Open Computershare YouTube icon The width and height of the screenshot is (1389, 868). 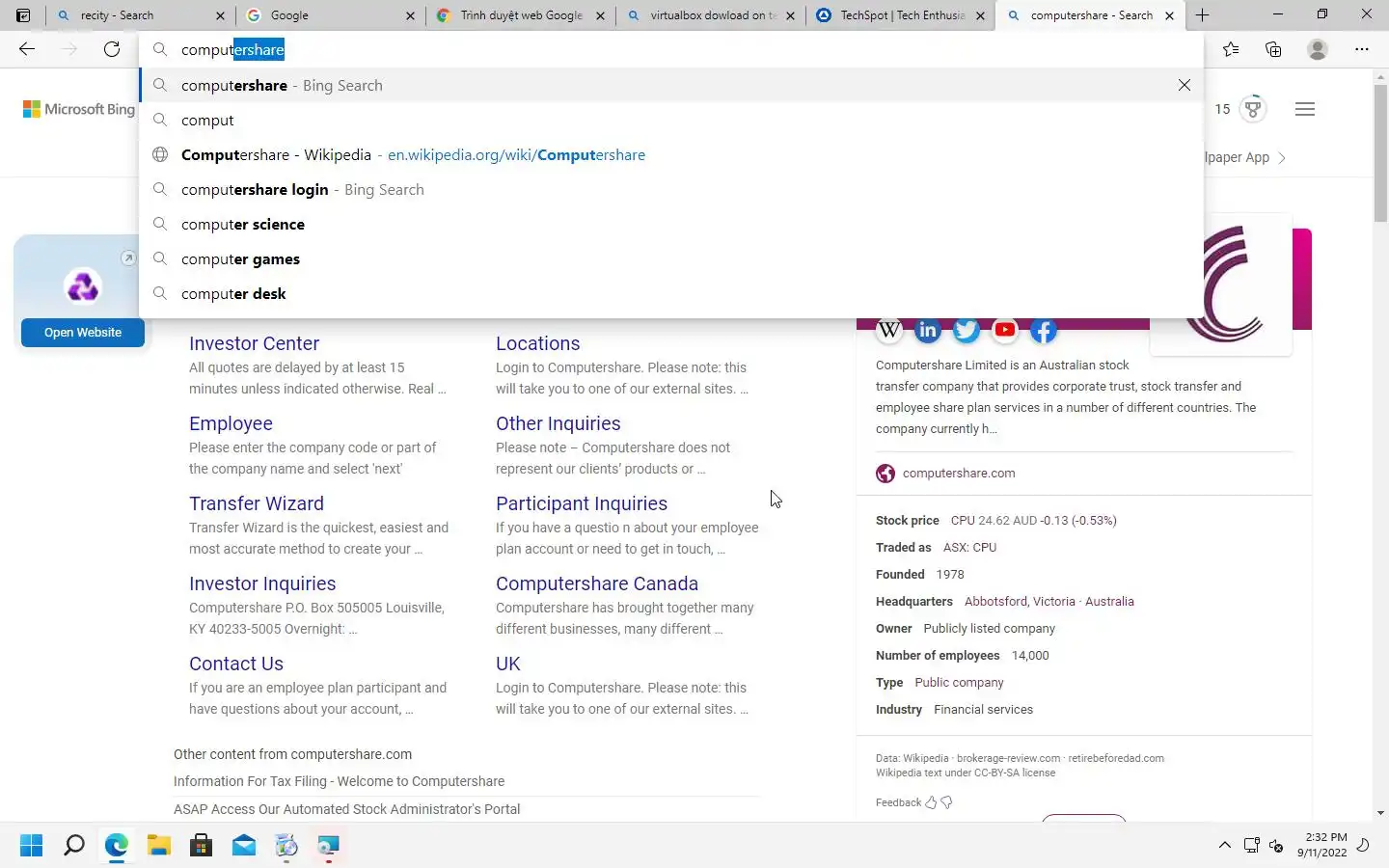1005,331
